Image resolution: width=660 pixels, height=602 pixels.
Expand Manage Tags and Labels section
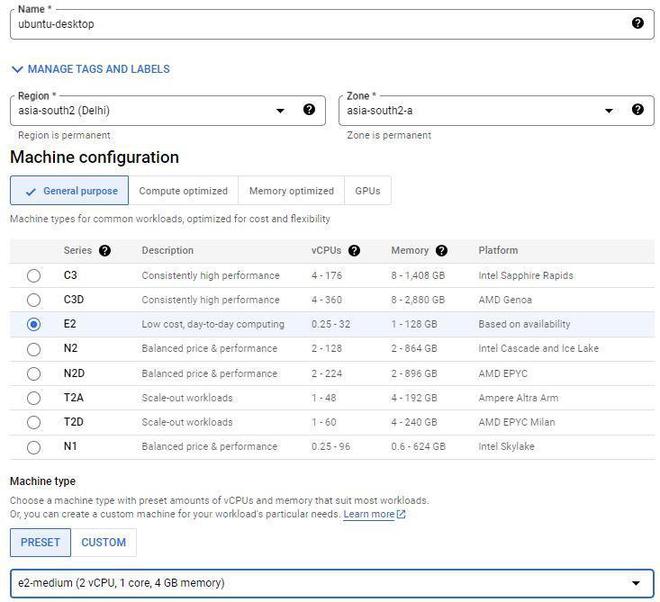90,69
